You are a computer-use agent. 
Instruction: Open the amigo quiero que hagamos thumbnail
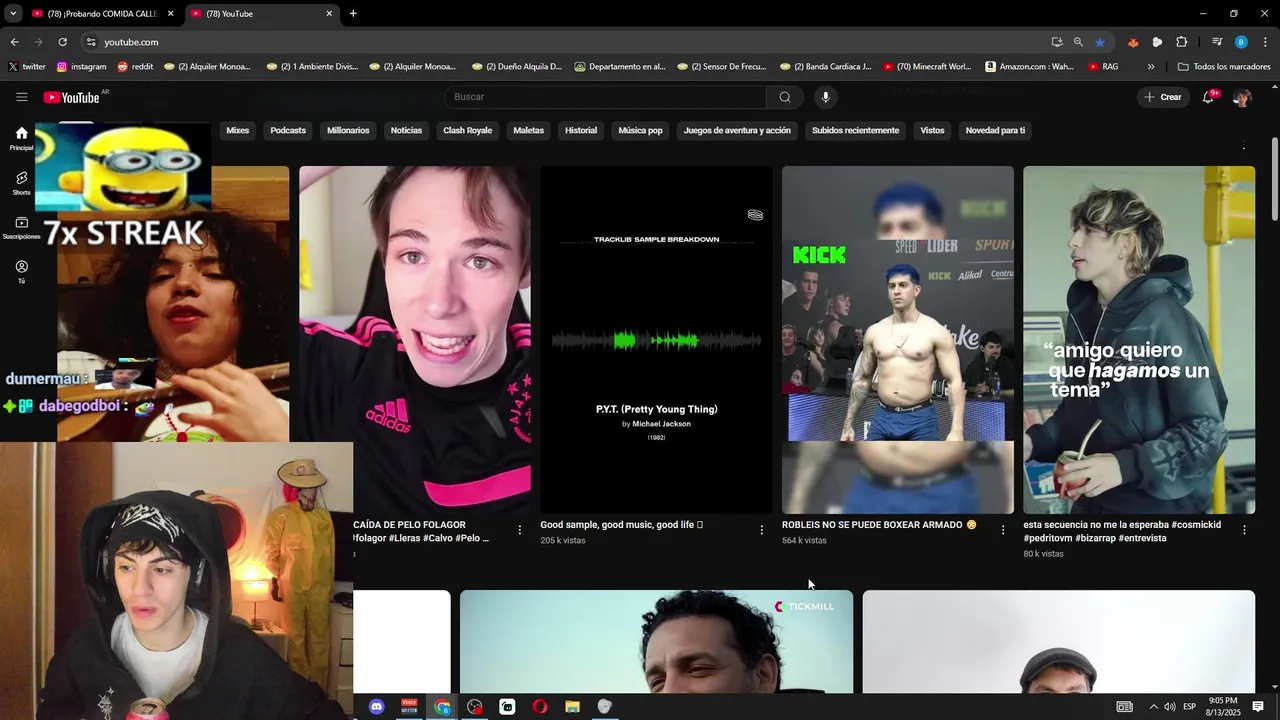[1139, 340]
